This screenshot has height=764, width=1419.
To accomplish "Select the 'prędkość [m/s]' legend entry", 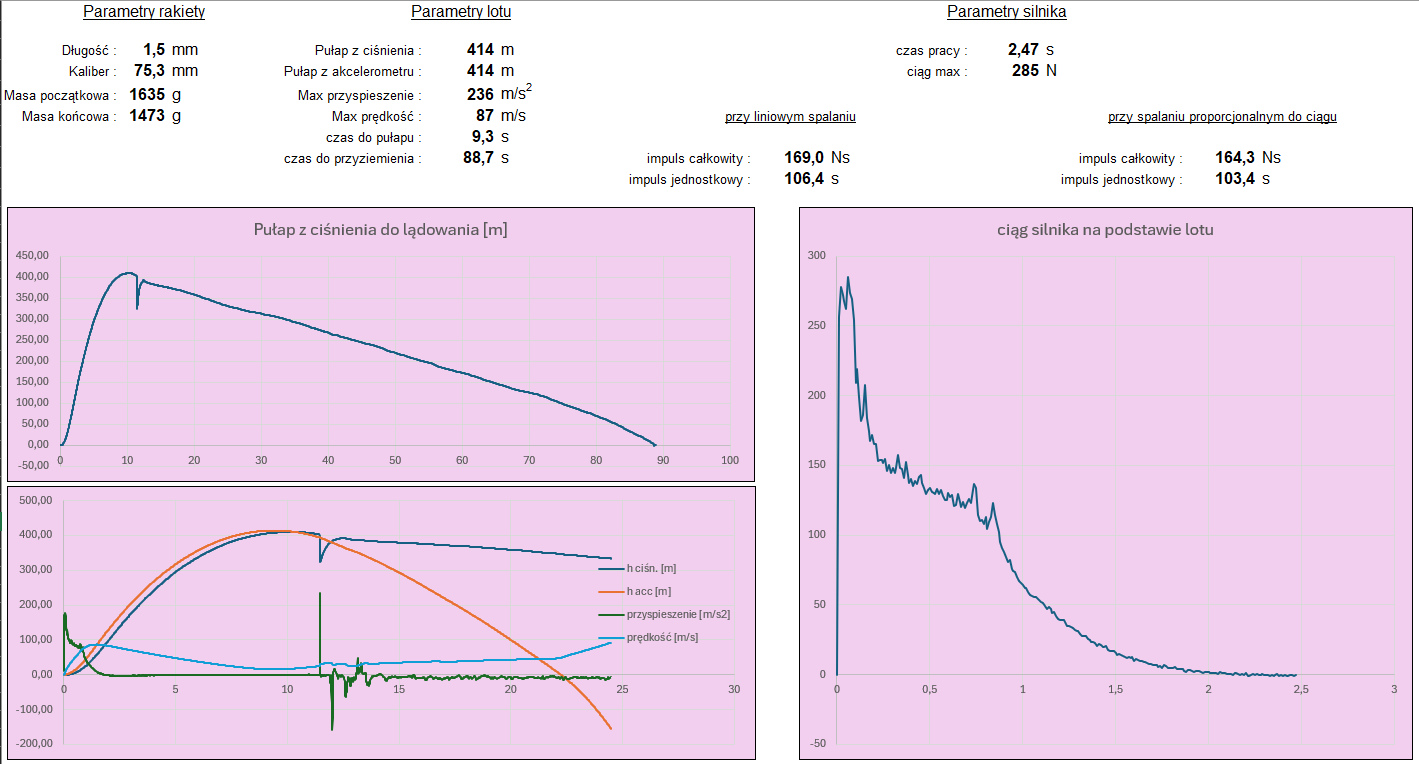I will (662, 637).
